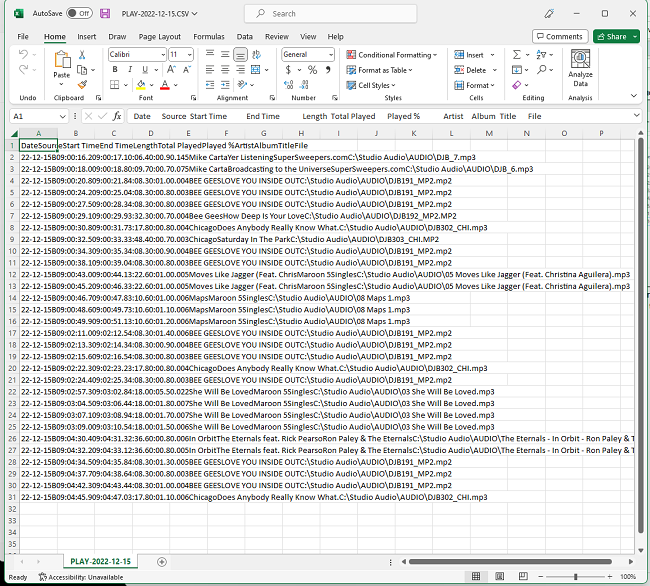Open the File menu
Image resolution: width=650 pixels, height=586 pixels.
23,36
